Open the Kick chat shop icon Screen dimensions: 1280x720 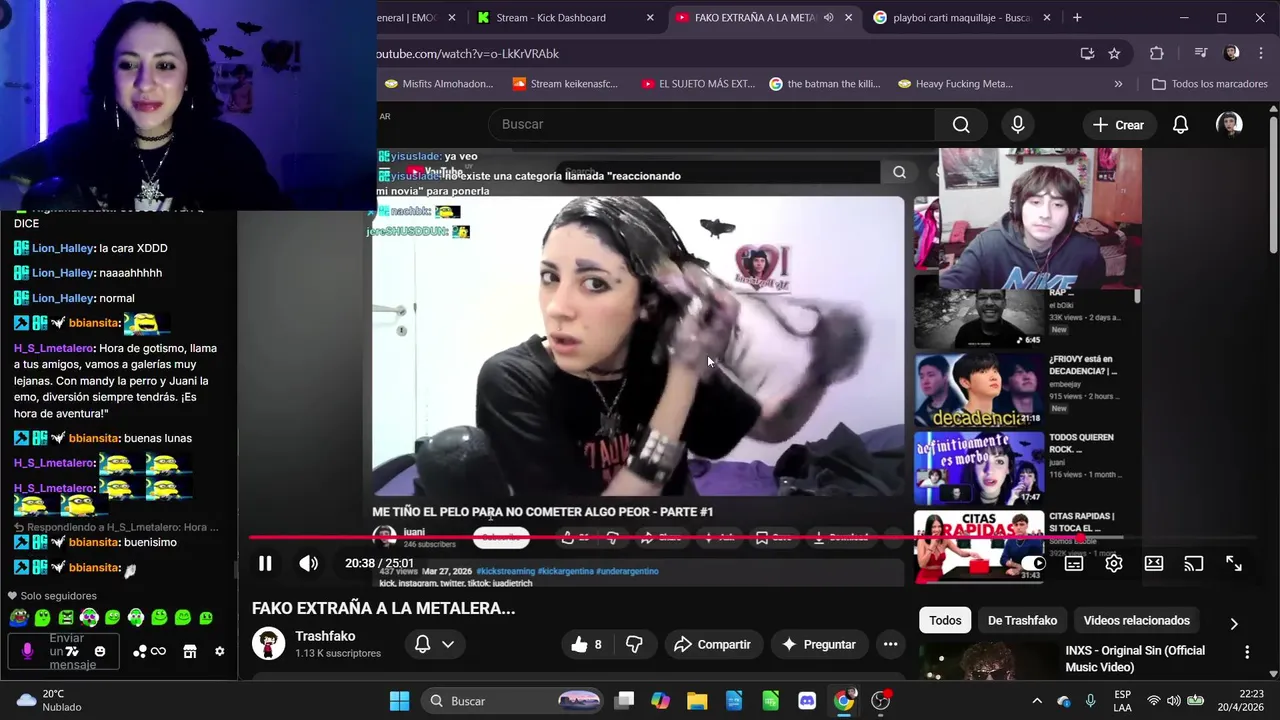point(190,652)
